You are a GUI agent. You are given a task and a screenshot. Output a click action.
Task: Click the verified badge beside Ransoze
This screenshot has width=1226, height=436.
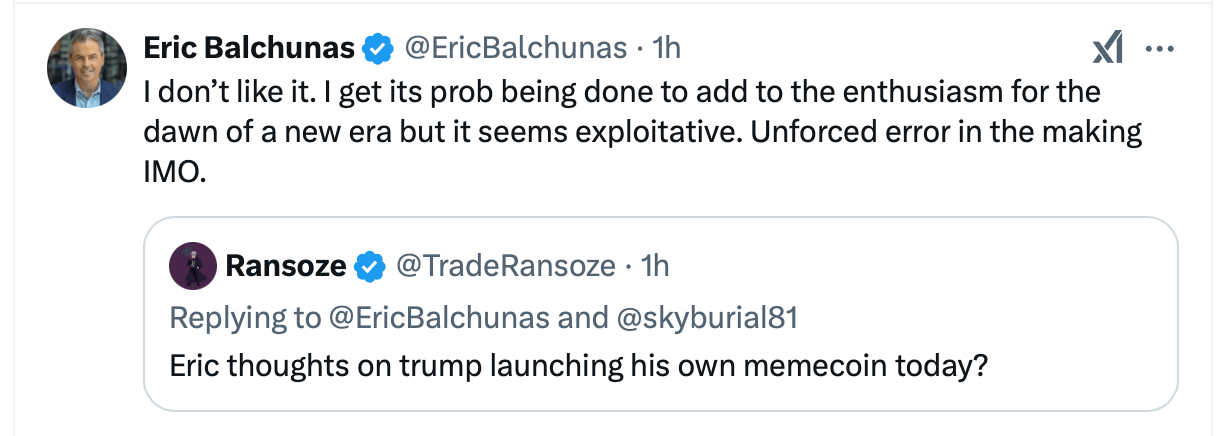coord(371,266)
